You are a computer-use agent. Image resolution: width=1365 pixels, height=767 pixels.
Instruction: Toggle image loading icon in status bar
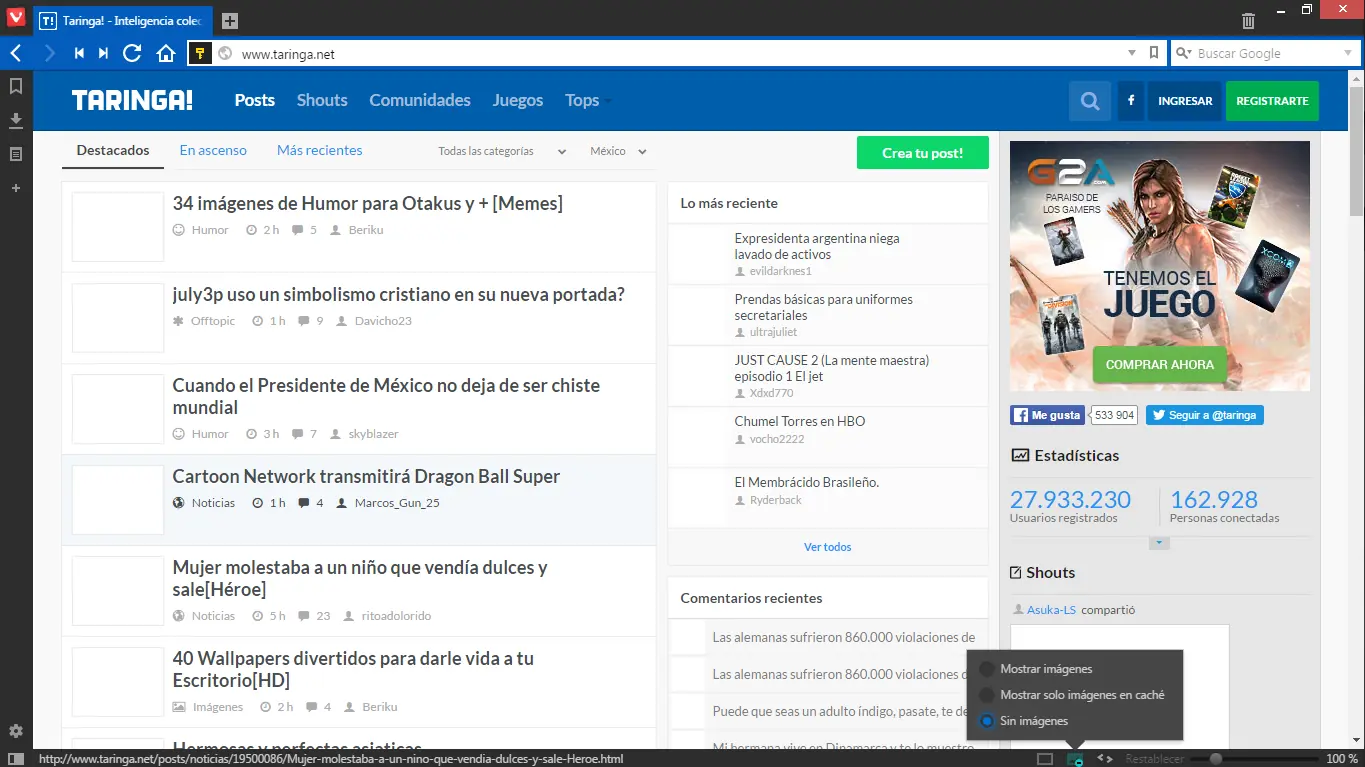pos(1076,759)
